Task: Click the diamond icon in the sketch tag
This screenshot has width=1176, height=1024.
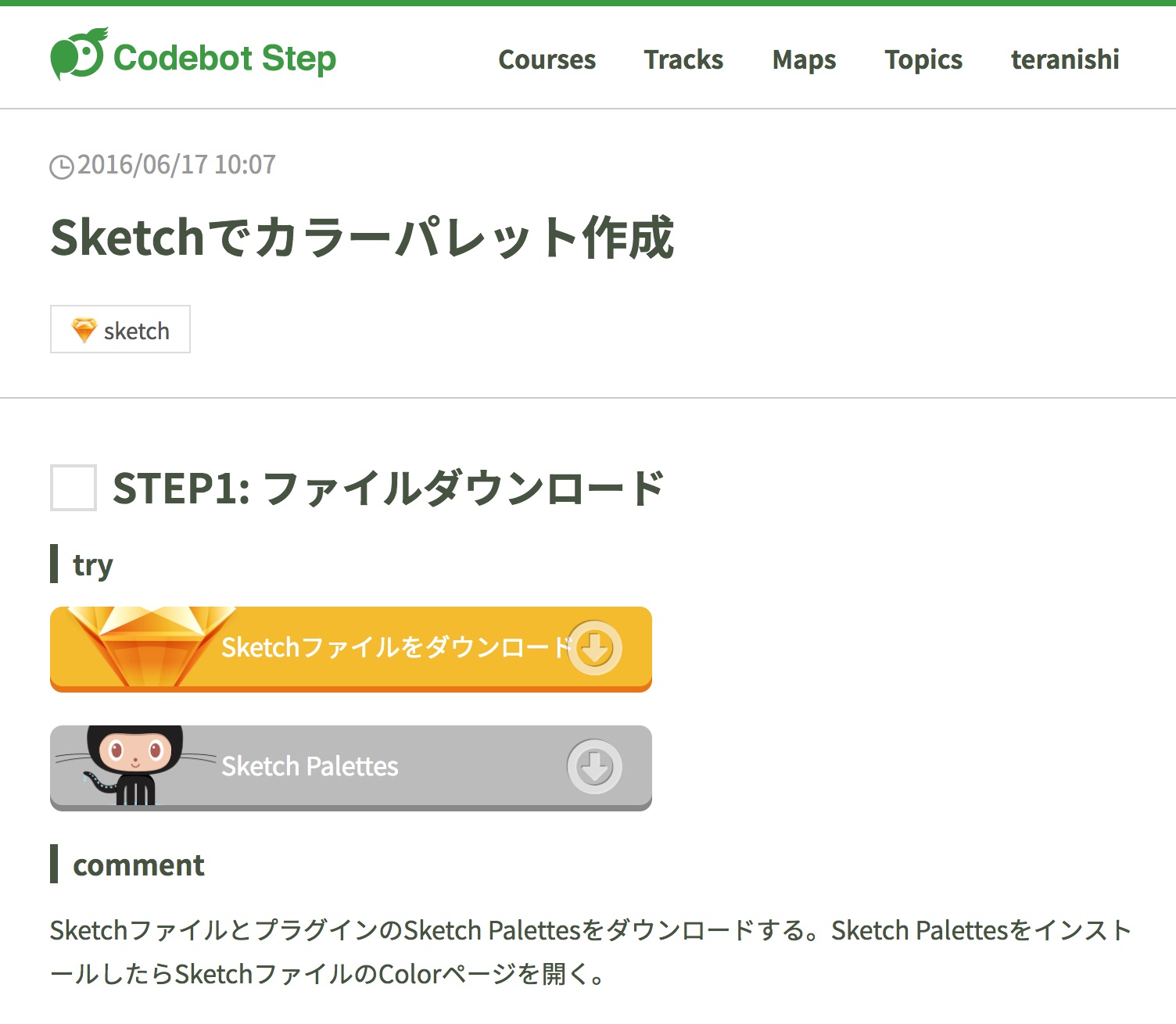Action: [84, 330]
